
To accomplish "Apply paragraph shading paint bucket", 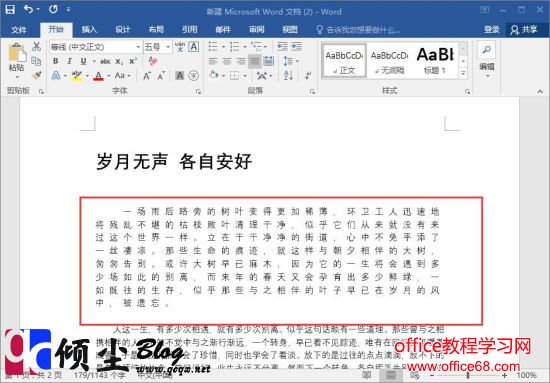I will tap(214, 75).
